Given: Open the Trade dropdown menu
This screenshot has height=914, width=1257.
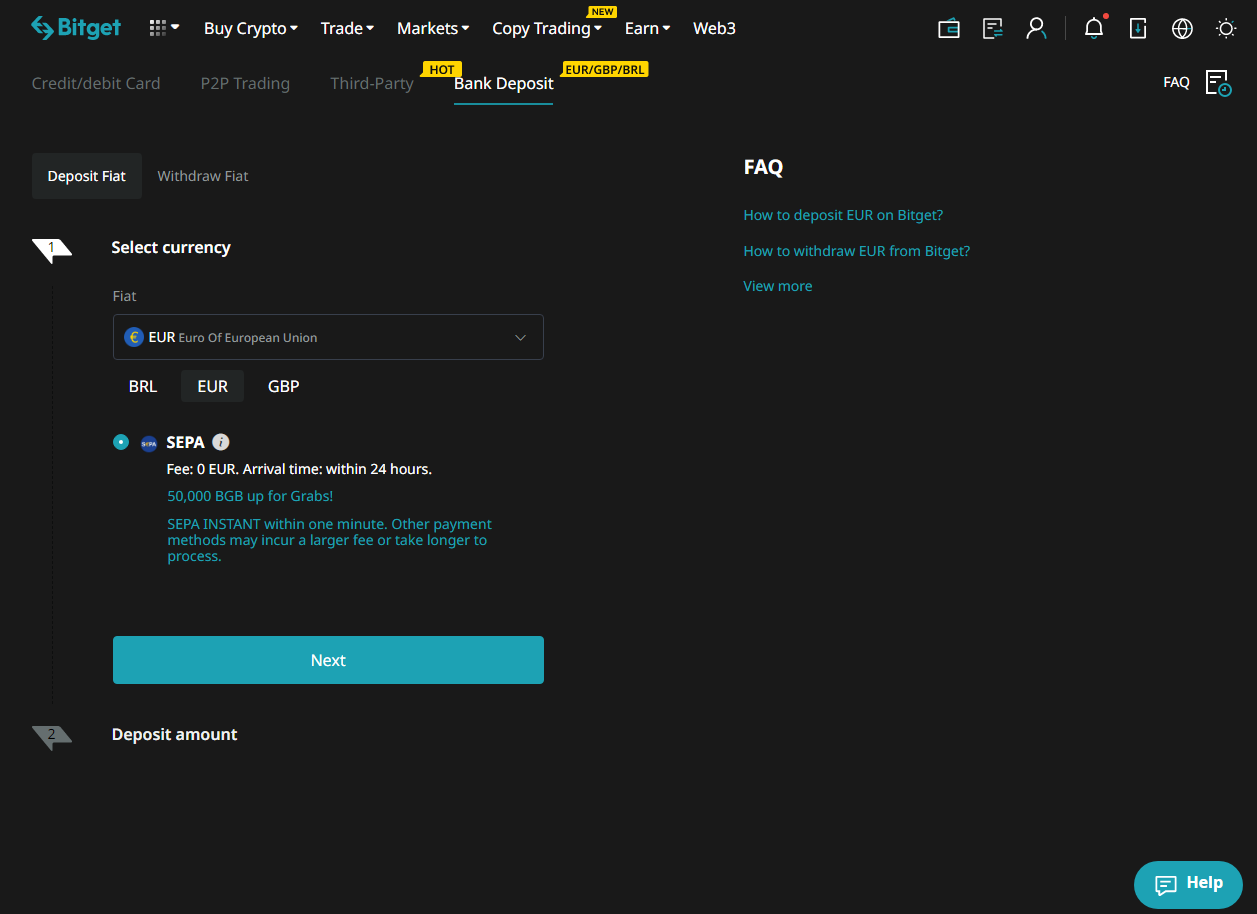Looking at the screenshot, I should (347, 28).
